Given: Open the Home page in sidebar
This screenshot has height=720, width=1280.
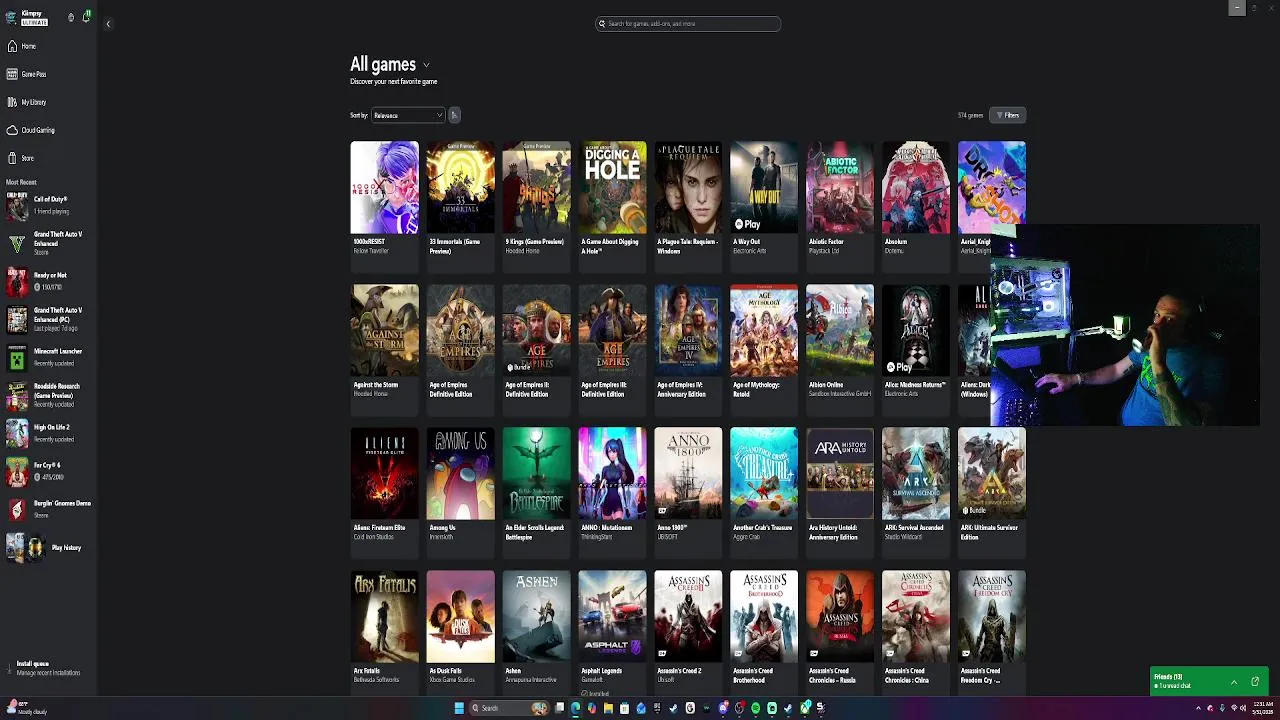Looking at the screenshot, I should [22, 46].
